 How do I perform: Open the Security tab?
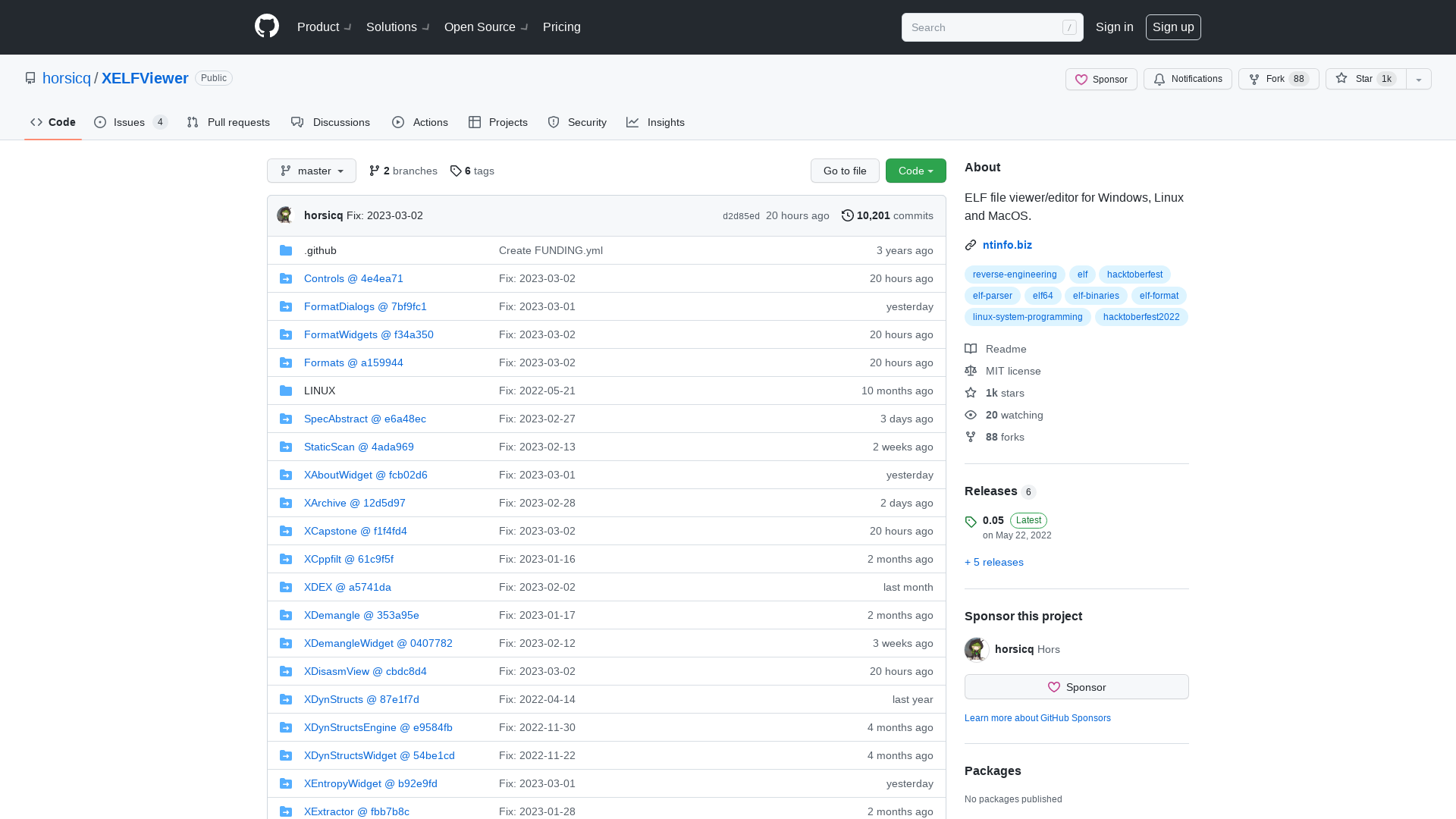(577, 122)
